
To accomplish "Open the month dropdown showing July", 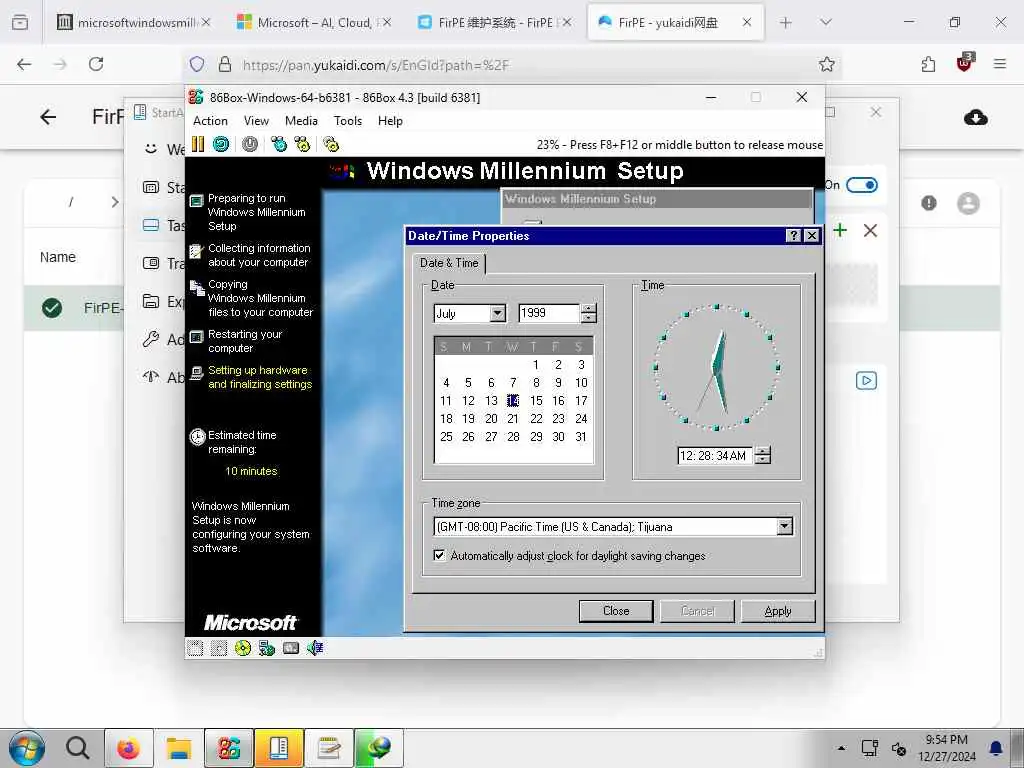I will coord(498,313).
